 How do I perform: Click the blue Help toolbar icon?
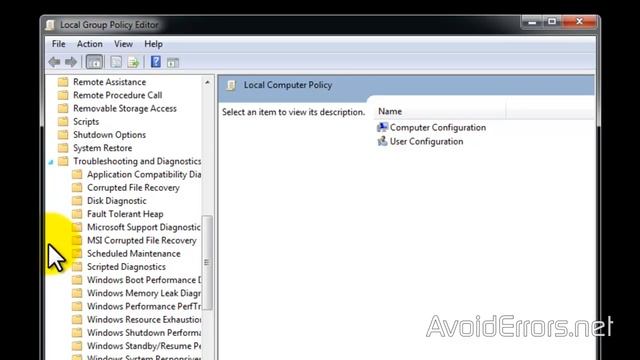point(156,62)
